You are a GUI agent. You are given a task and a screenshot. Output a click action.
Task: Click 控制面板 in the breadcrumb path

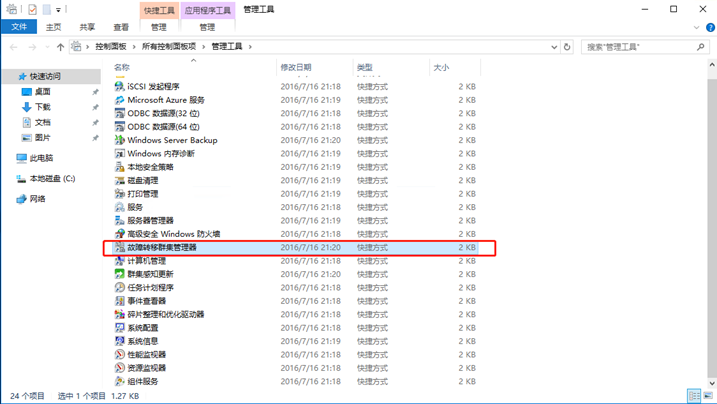(x=112, y=47)
